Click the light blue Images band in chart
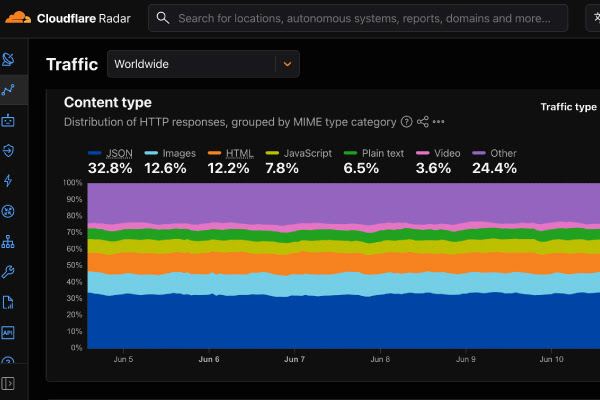The height and width of the screenshot is (400, 600). [344, 284]
